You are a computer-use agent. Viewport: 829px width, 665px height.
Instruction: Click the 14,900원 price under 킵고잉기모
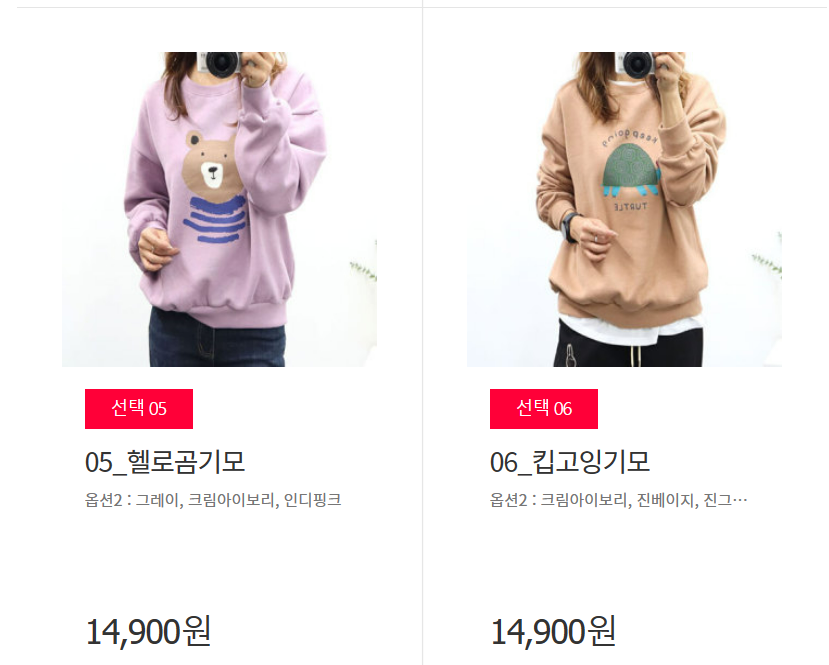553,631
